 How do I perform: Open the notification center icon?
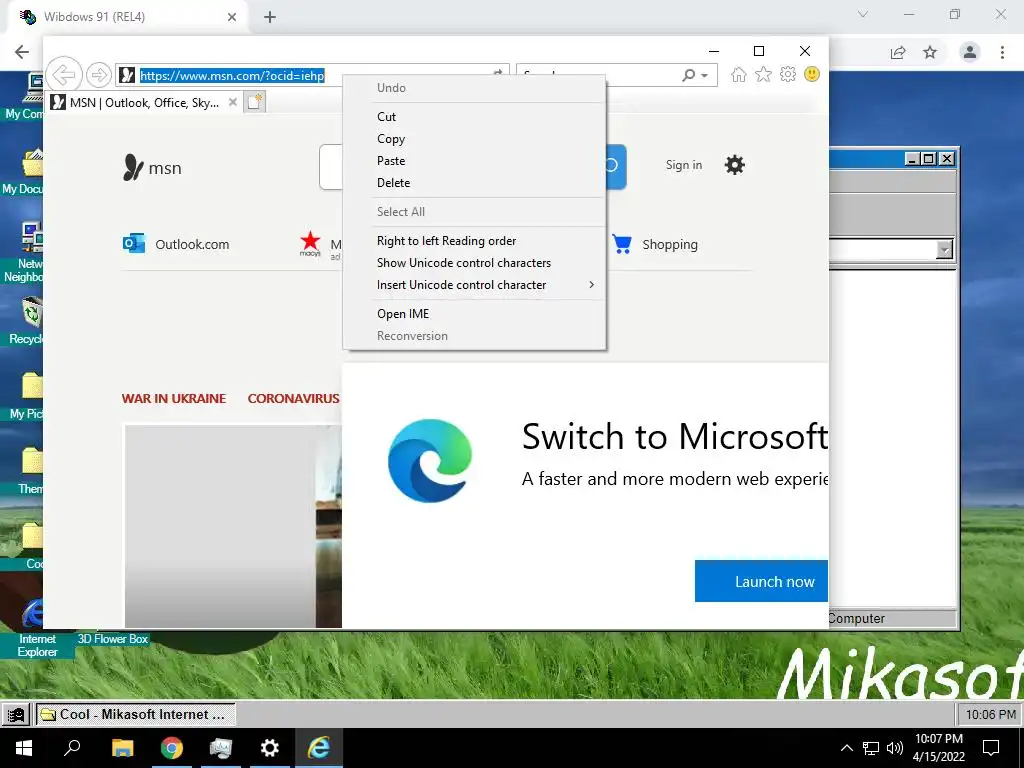[x=991, y=748]
